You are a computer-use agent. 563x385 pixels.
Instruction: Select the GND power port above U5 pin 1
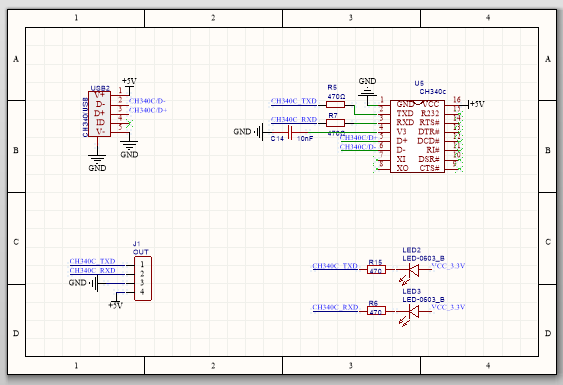(x=367, y=87)
